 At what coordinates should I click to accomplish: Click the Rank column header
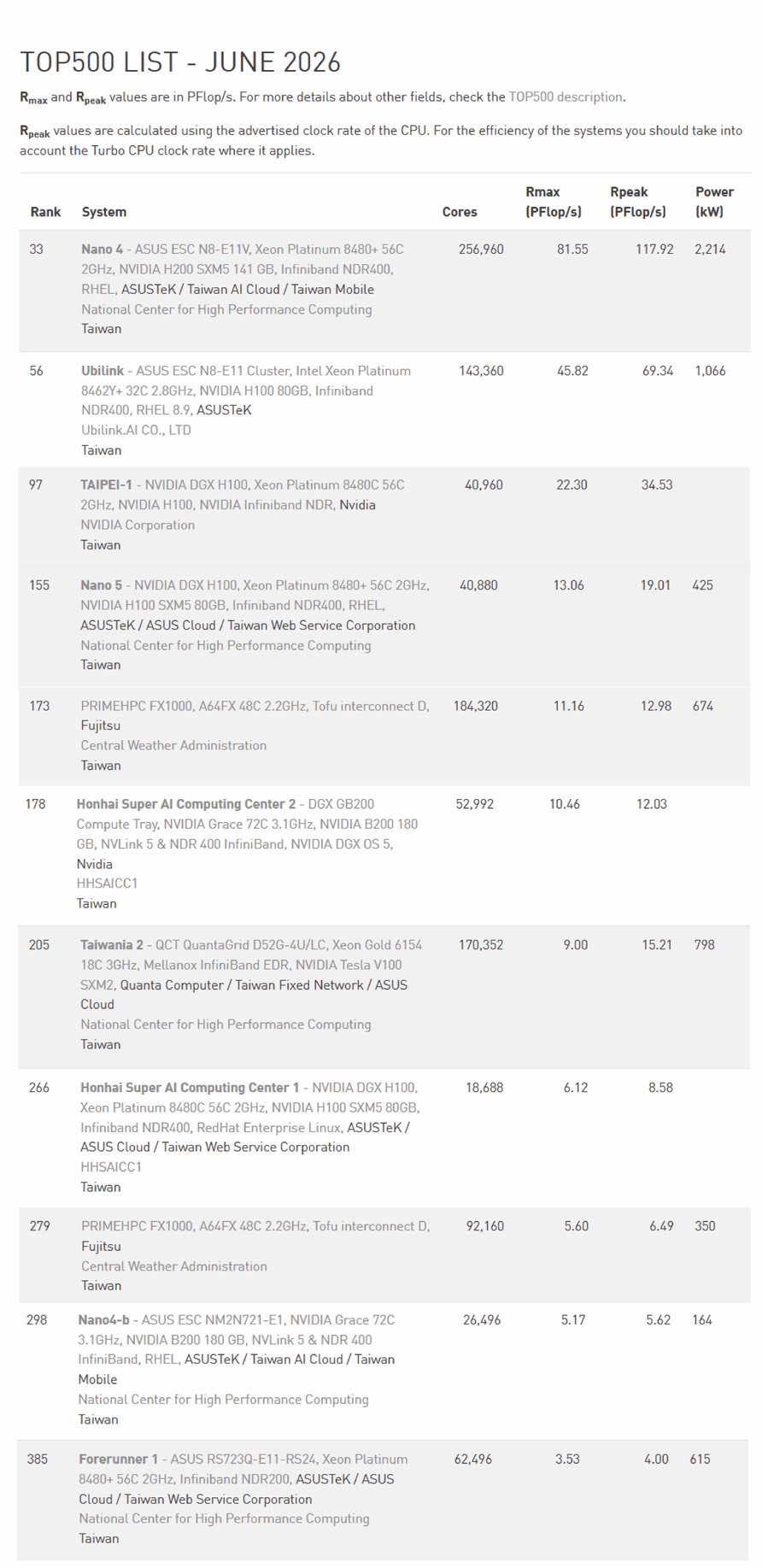tap(45, 212)
